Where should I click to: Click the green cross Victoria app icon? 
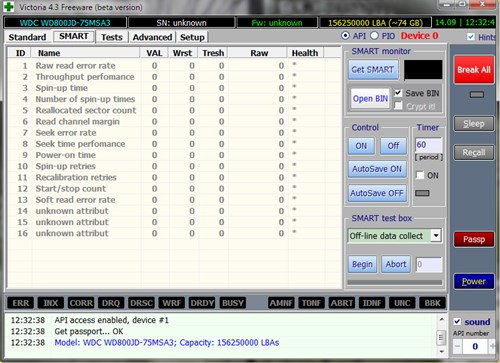[x=9, y=6]
